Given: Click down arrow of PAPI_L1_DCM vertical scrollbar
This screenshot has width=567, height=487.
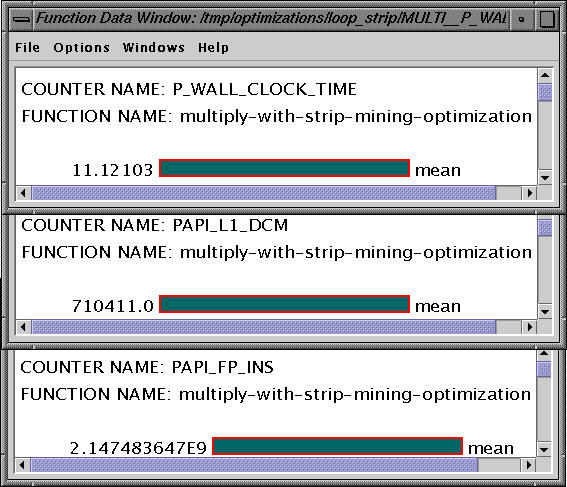Looking at the screenshot, I should point(545,311).
